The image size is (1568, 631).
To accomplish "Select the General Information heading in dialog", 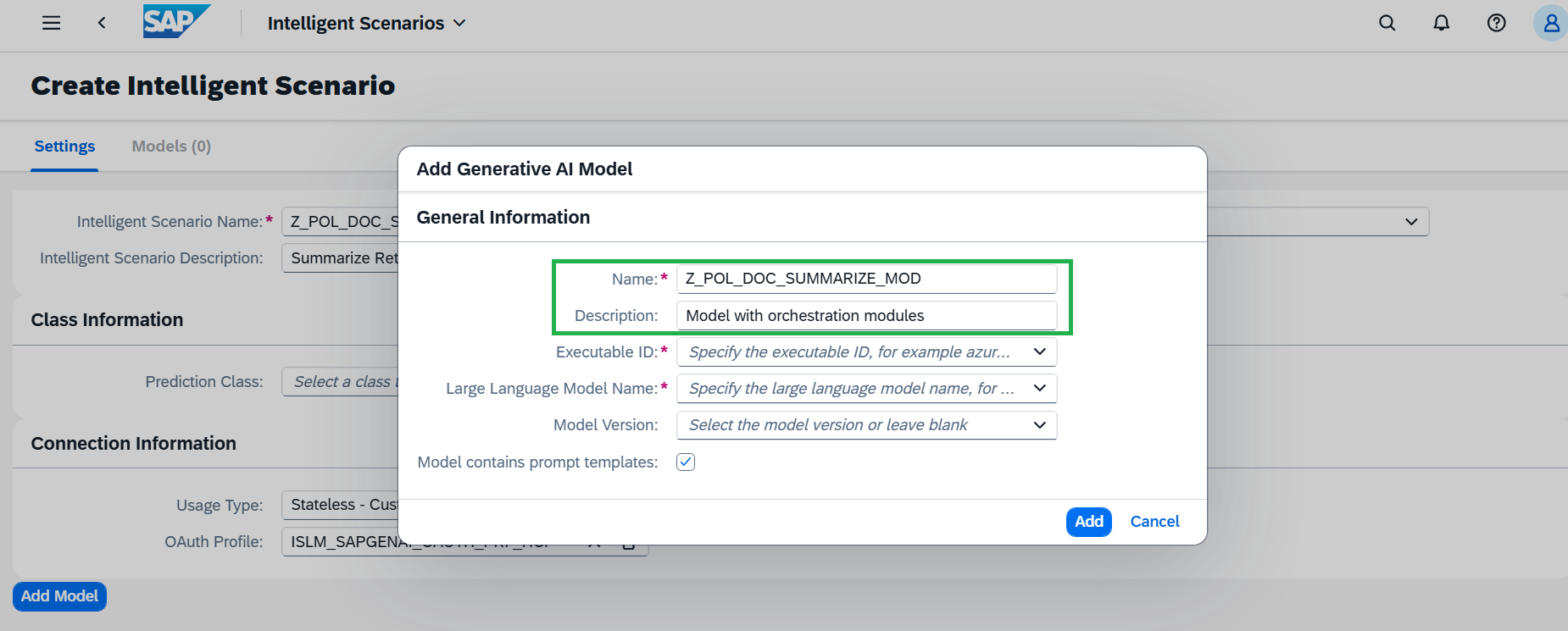I will [x=503, y=218].
